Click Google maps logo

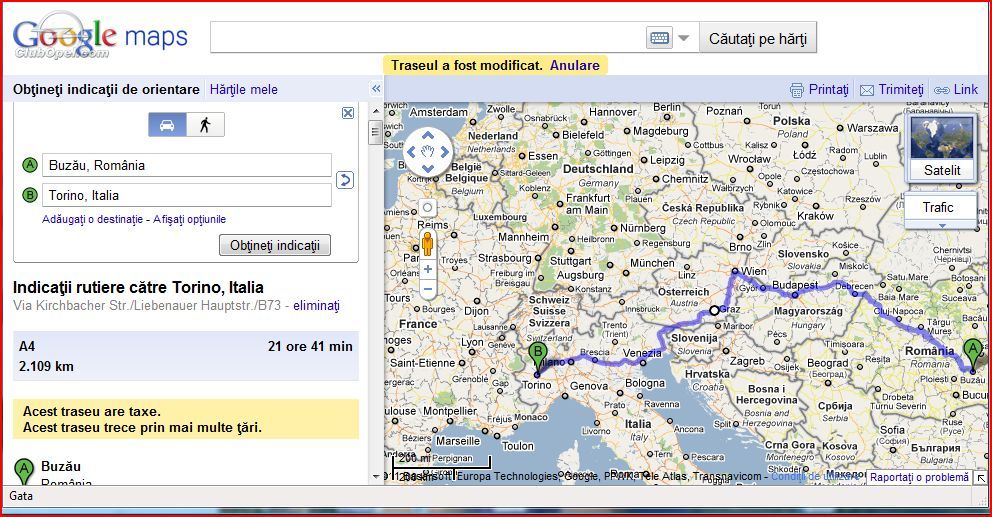(x=100, y=37)
